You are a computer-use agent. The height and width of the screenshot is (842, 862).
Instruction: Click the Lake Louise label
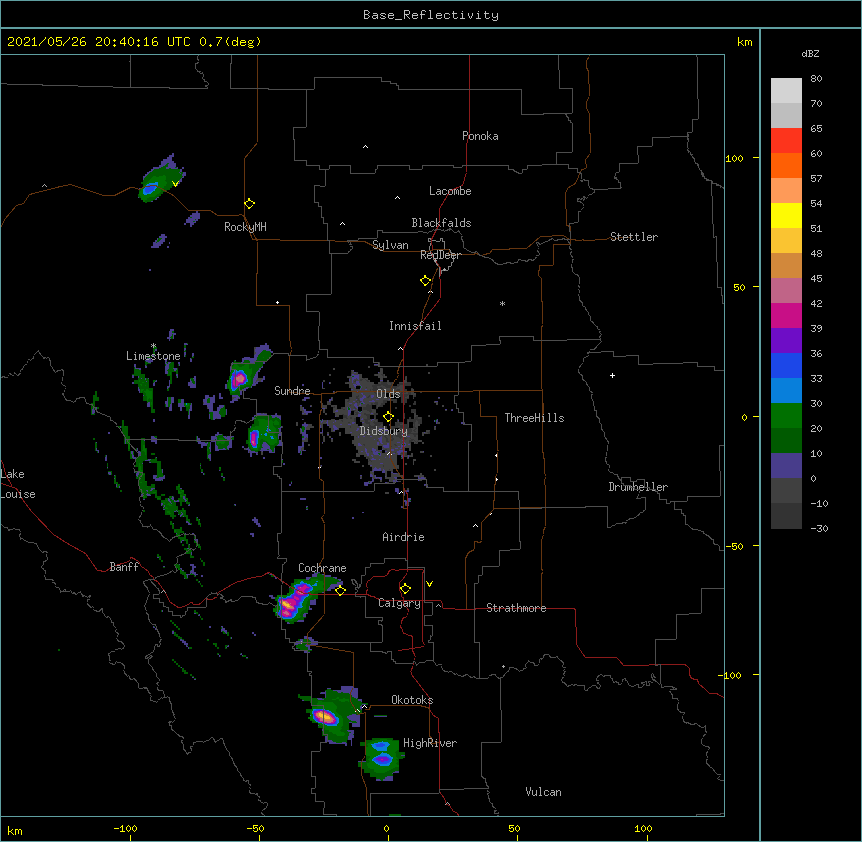pyautogui.click(x=18, y=484)
